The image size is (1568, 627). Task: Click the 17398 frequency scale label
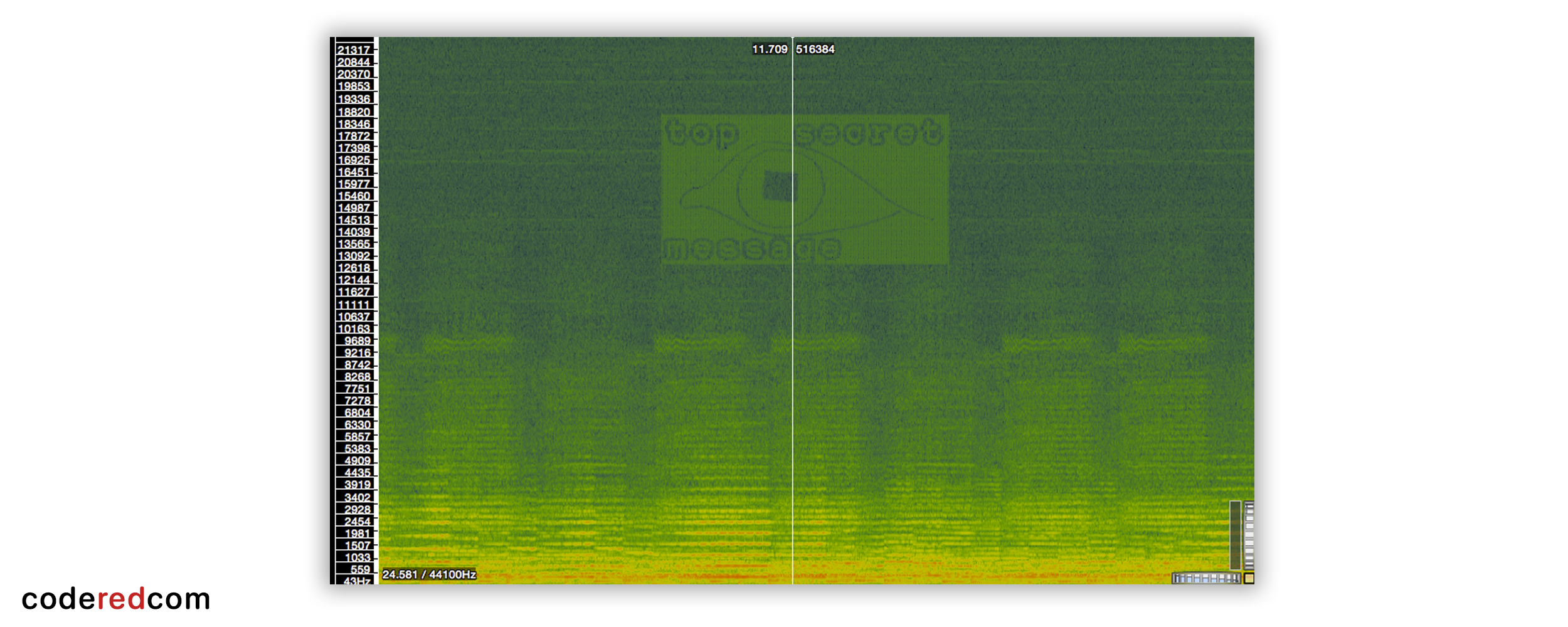(x=354, y=148)
